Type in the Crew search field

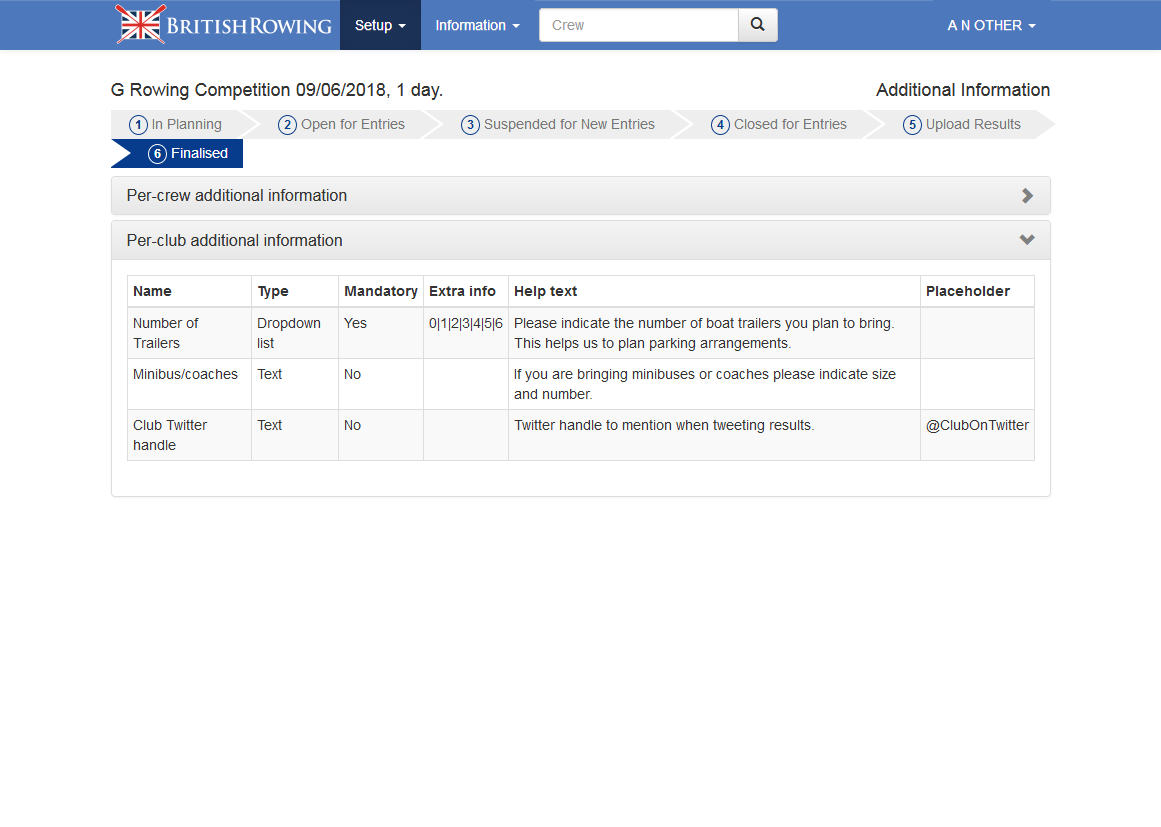point(638,25)
